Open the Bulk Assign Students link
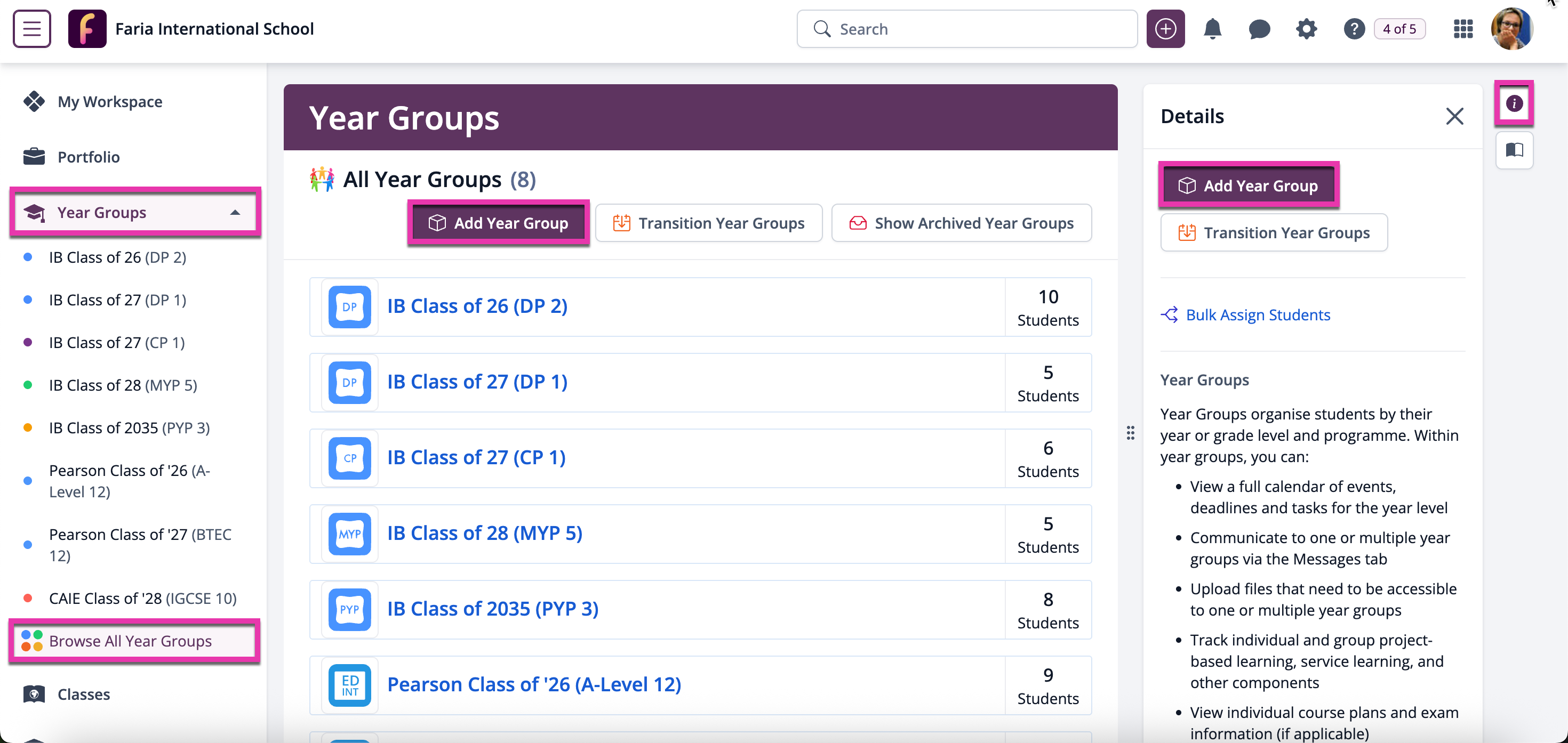1568x743 pixels. click(x=1258, y=314)
